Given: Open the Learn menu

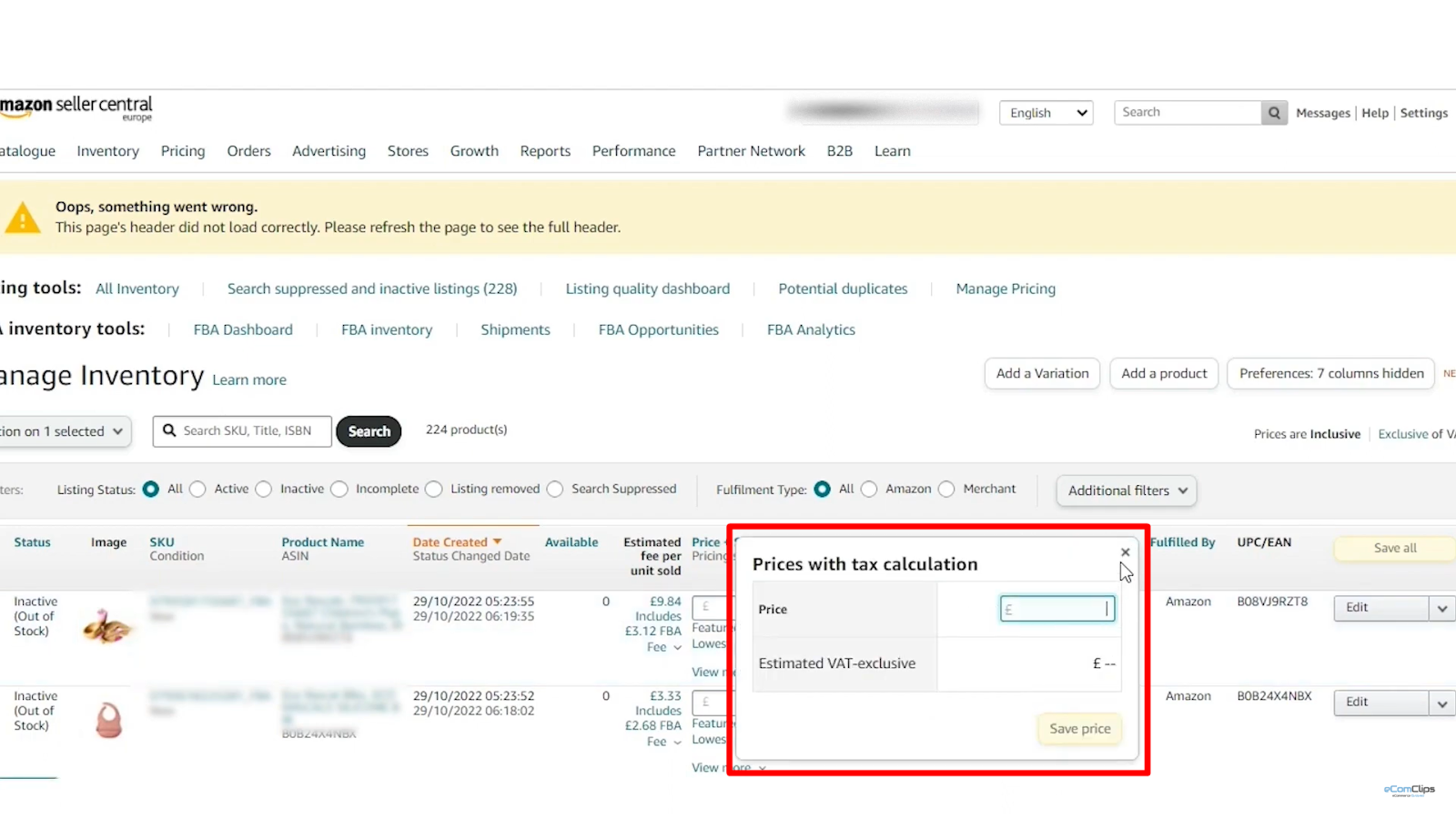Looking at the screenshot, I should [893, 151].
